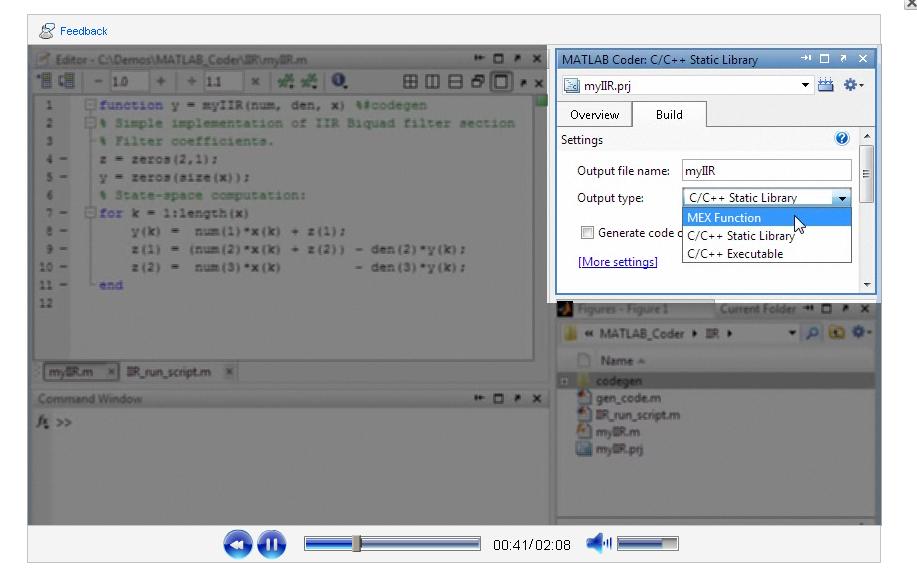Pick C/C++ Static Library in the dropdown list
This screenshot has width=917, height=575.
click(x=740, y=236)
